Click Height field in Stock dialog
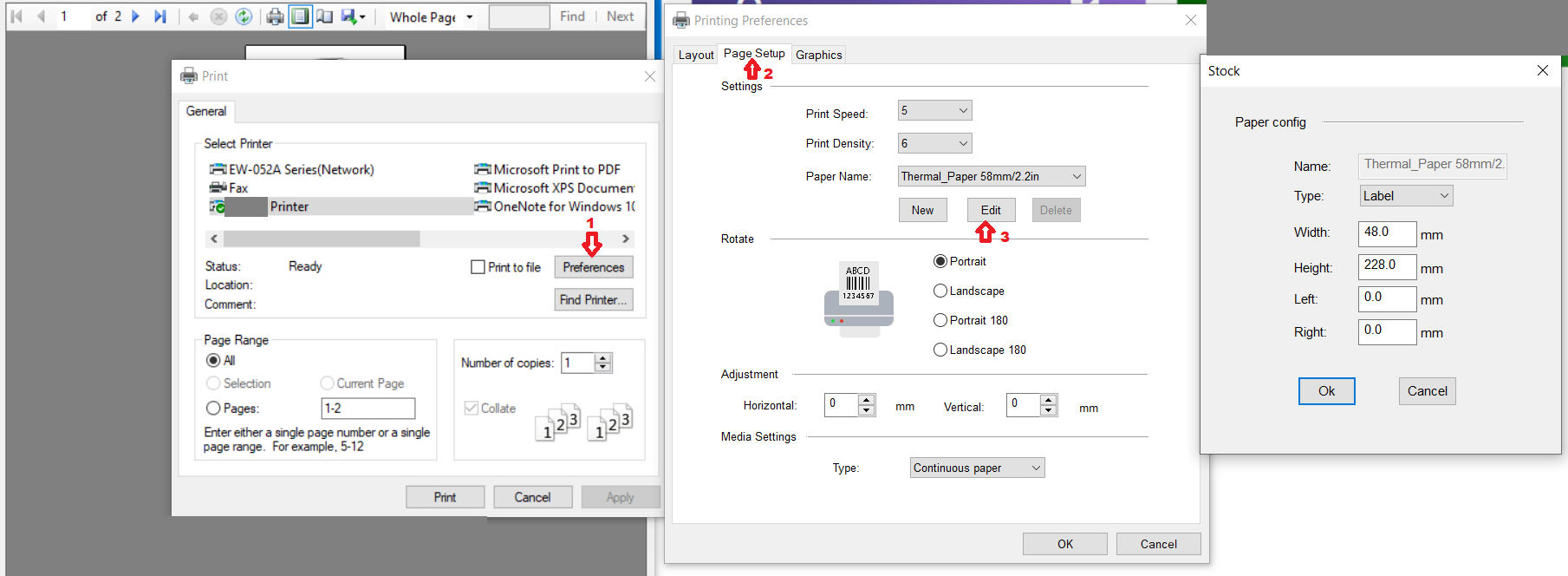The width and height of the screenshot is (1568, 576). coord(1387,265)
